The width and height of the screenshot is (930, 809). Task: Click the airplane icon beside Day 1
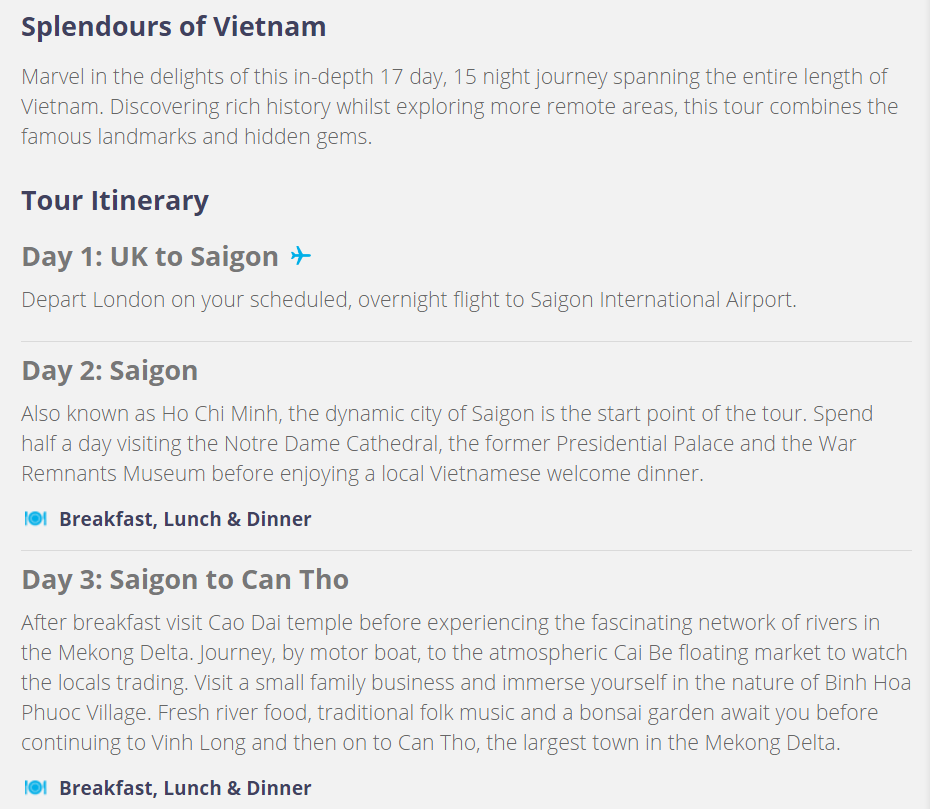click(x=301, y=256)
